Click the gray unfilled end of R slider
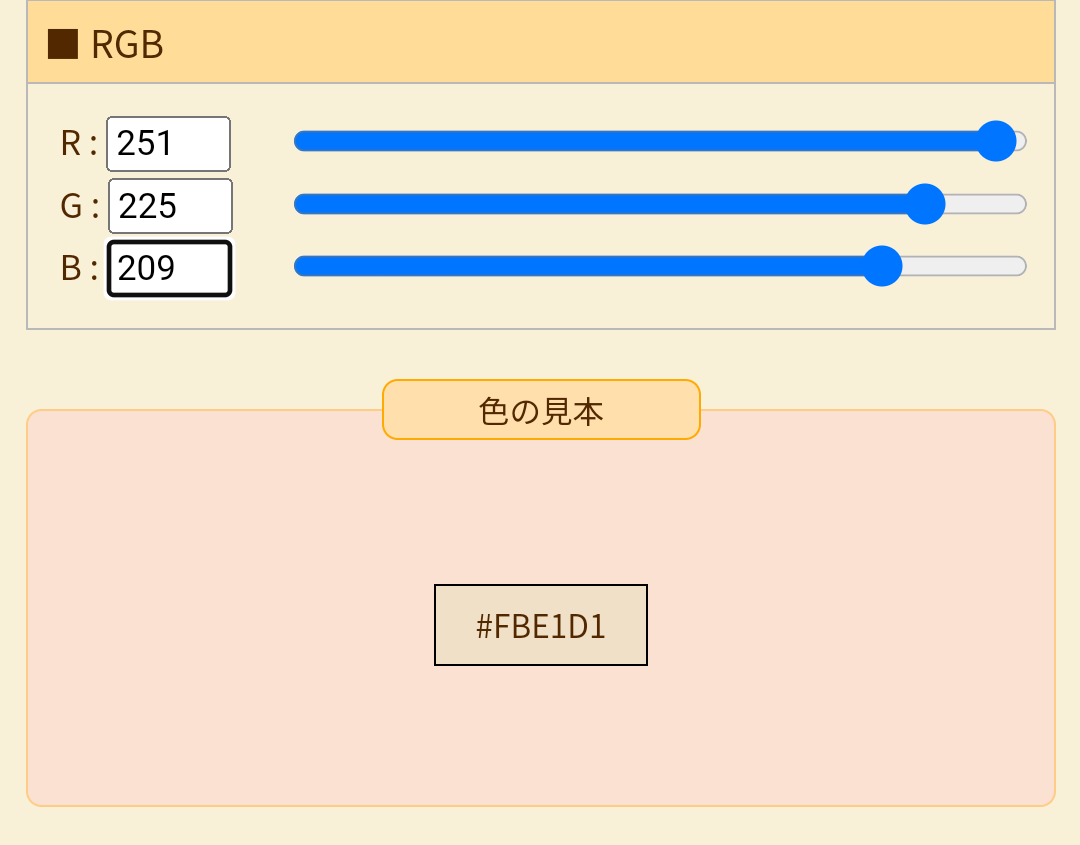Viewport: 1080px width, 845px height. [1021, 141]
